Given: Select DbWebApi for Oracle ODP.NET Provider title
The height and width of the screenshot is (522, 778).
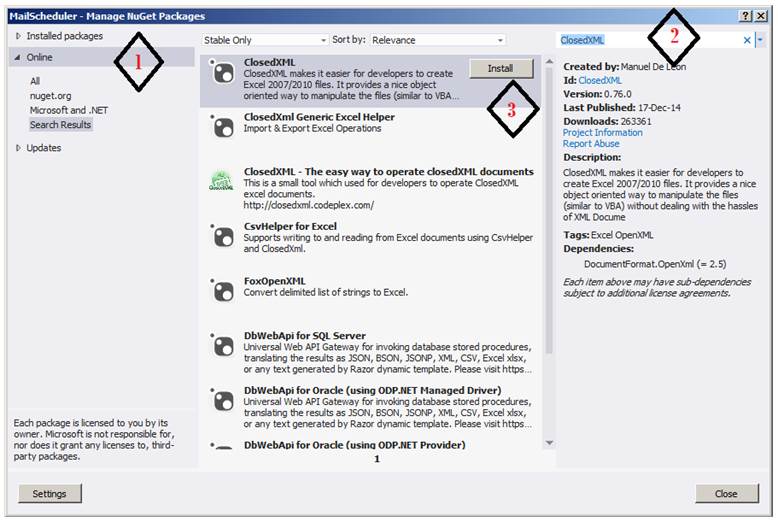Looking at the screenshot, I should click(x=355, y=445).
